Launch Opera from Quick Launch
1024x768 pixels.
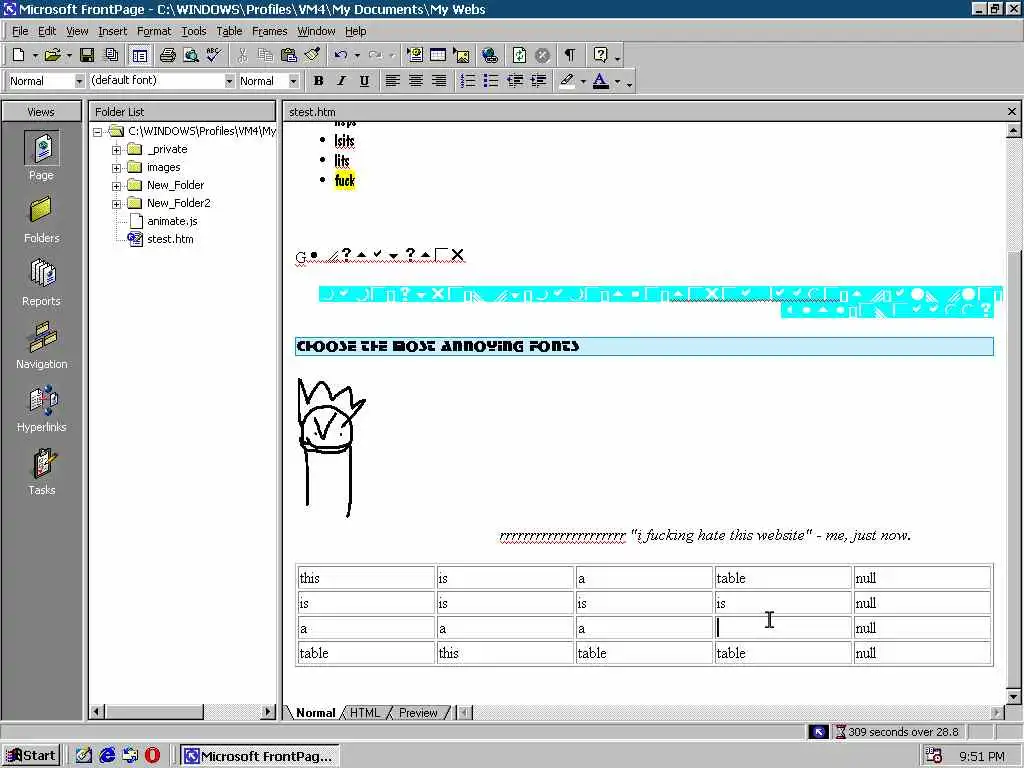(x=152, y=756)
